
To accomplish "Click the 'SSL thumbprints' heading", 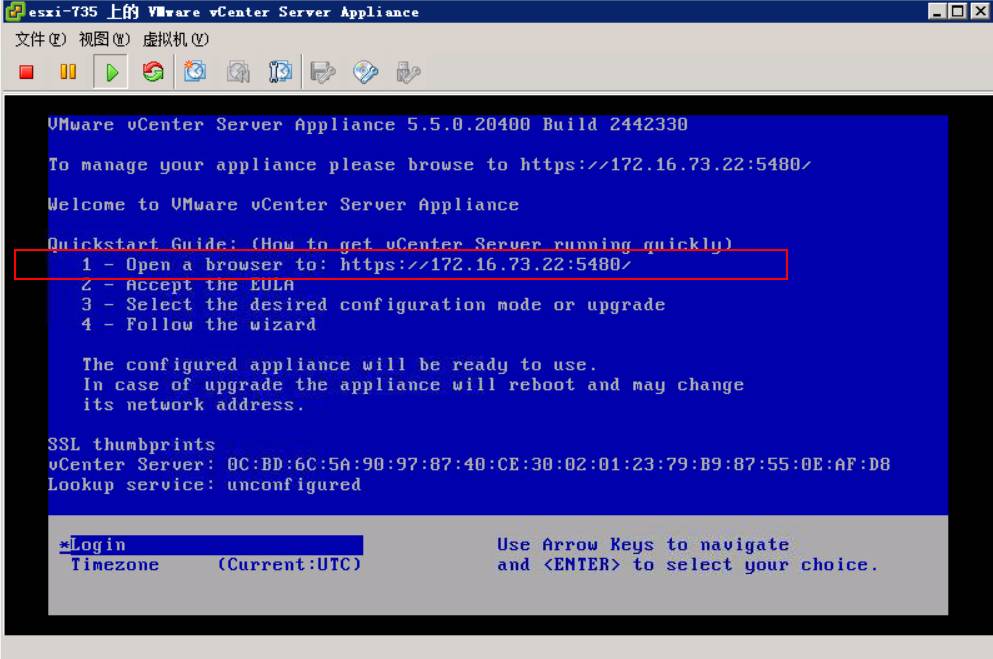I will (x=132, y=444).
